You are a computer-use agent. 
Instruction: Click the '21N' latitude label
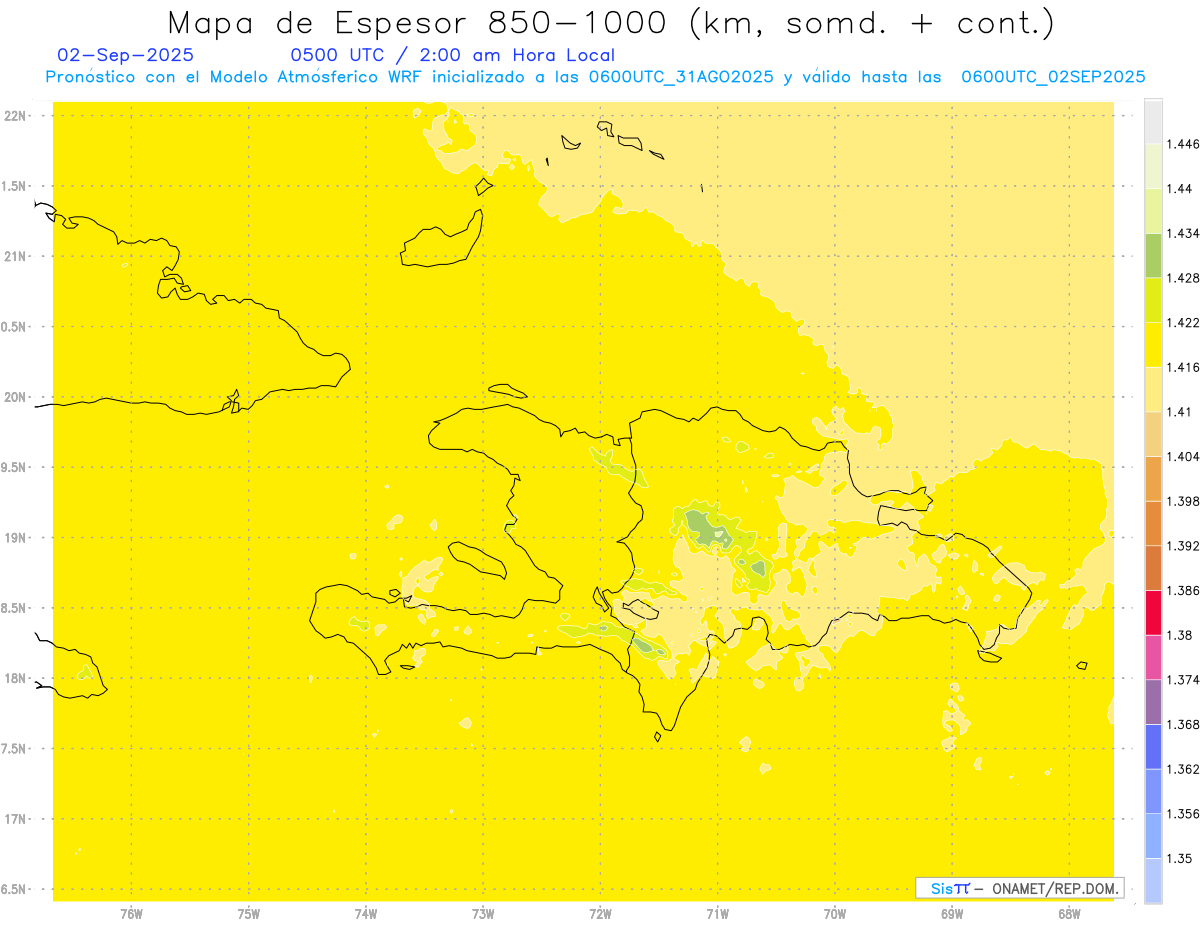coord(16,257)
